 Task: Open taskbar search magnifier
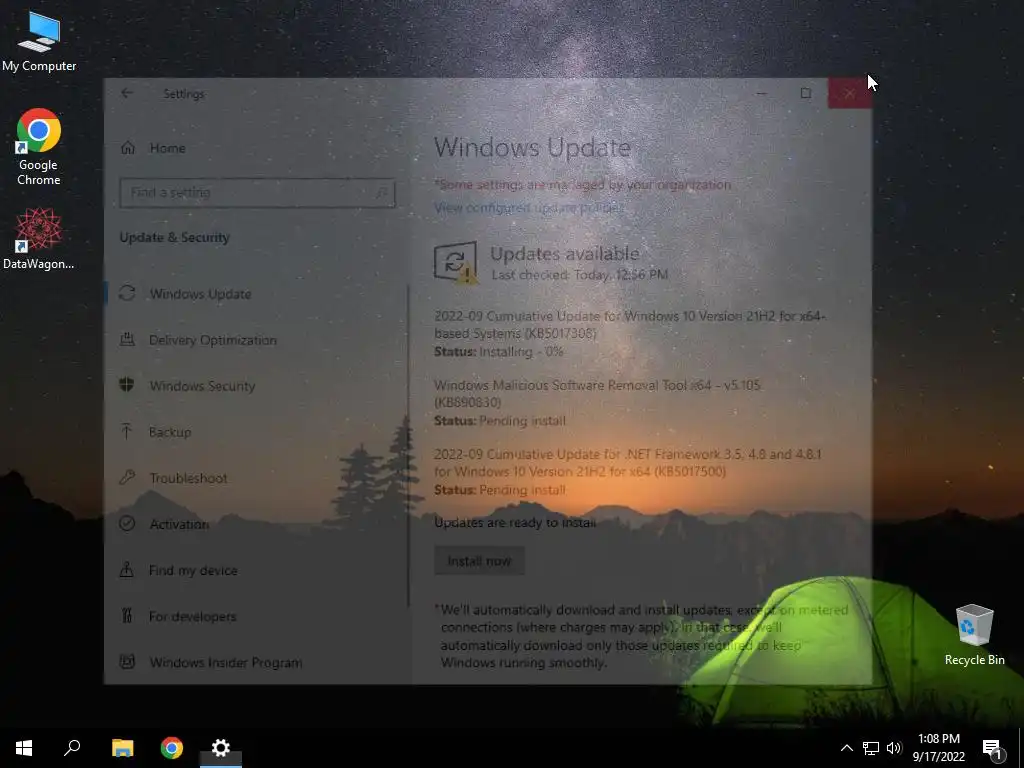point(72,748)
